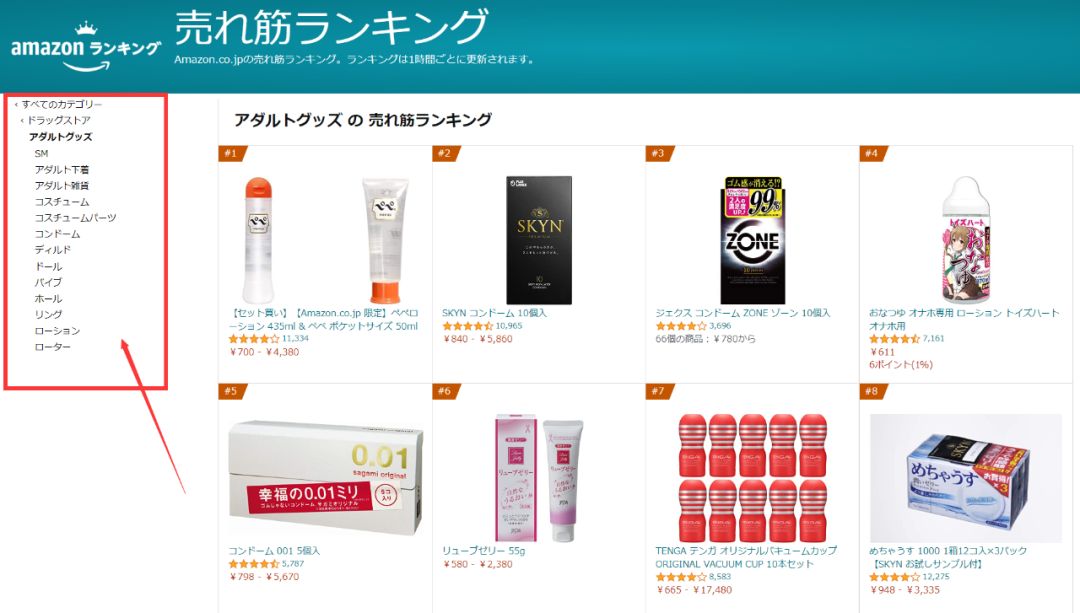Go back to すべてのカテゴリー
This screenshot has width=1080, height=613.
click(61, 105)
